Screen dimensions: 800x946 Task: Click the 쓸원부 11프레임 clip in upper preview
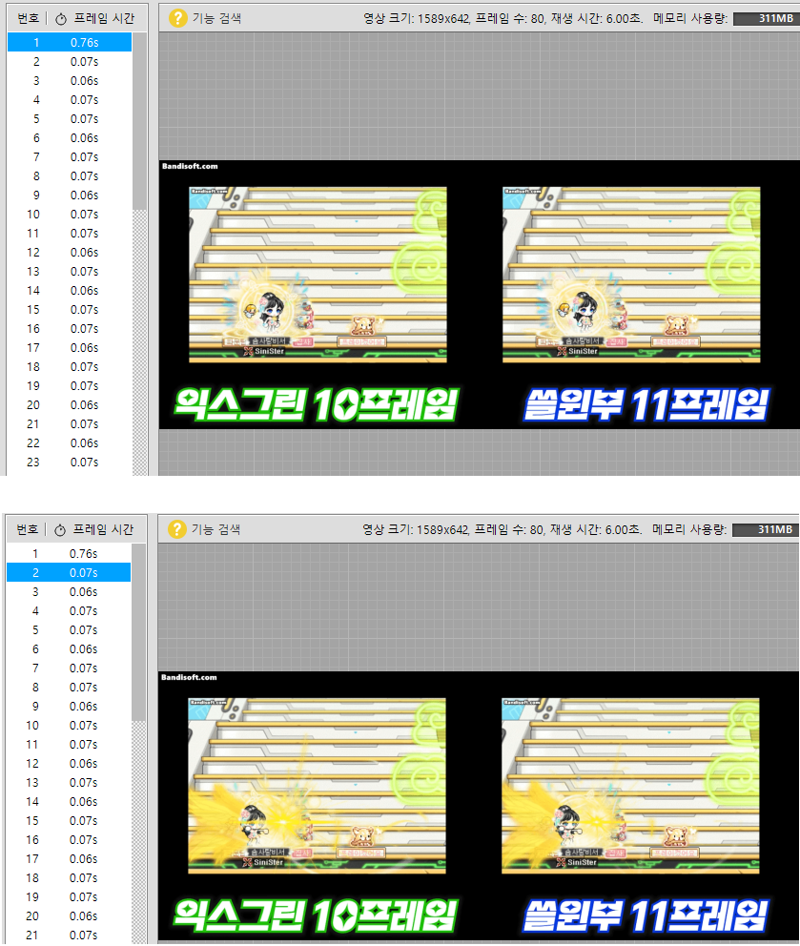coord(631,275)
